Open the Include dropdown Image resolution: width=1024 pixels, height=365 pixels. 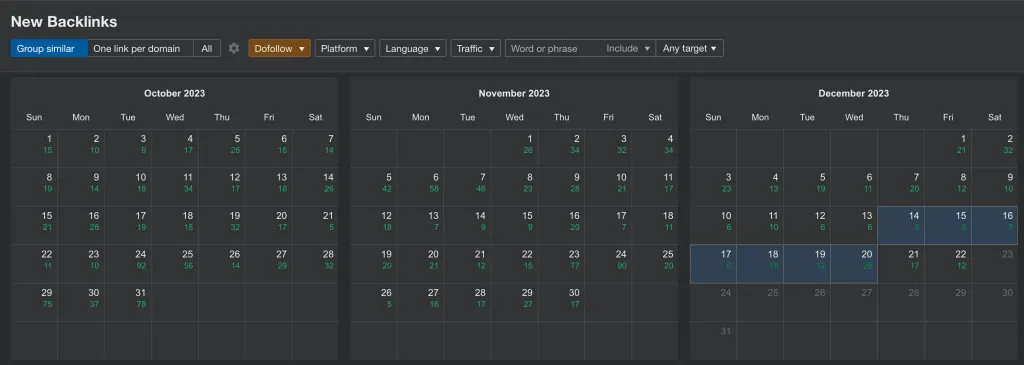pos(628,48)
